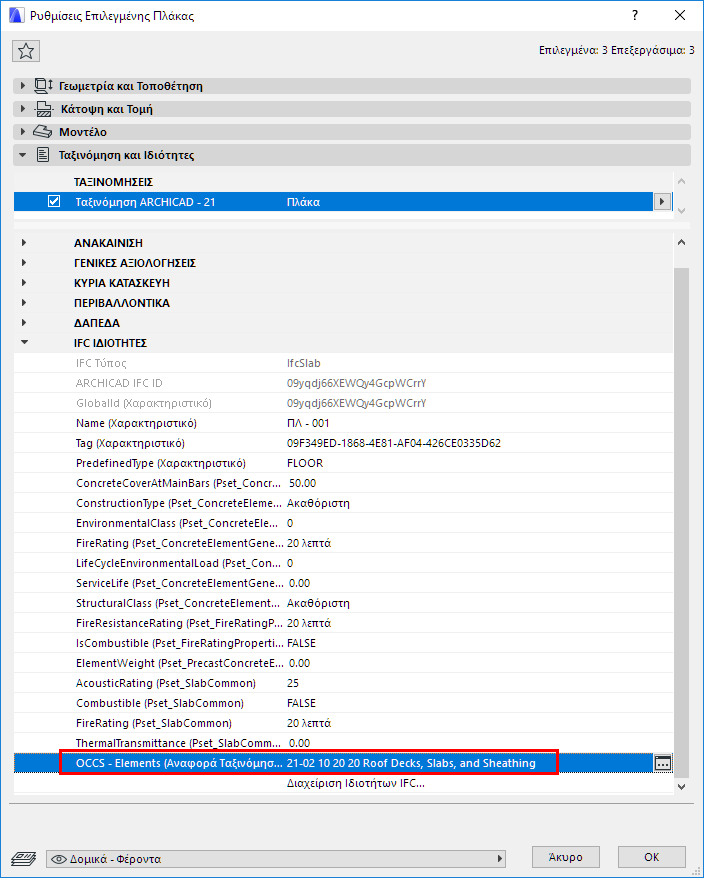This screenshot has height=878, width=704.
Task: Click FireRating (Pset_SlabCommon) row
Action: (x=343, y=723)
